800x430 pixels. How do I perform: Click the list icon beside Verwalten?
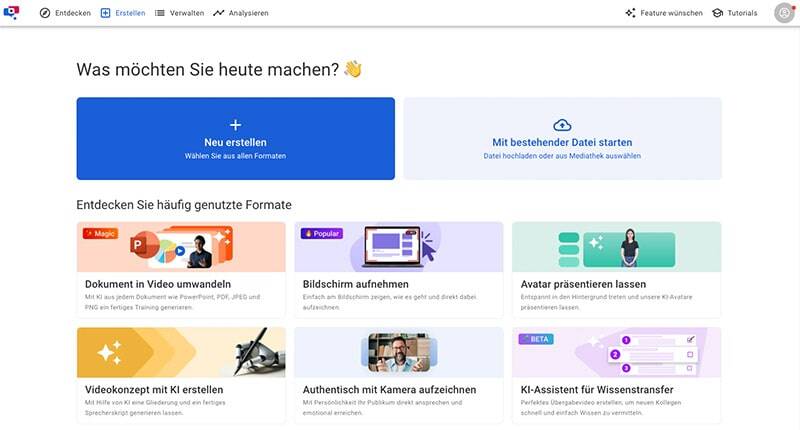pyautogui.click(x=160, y=13)
